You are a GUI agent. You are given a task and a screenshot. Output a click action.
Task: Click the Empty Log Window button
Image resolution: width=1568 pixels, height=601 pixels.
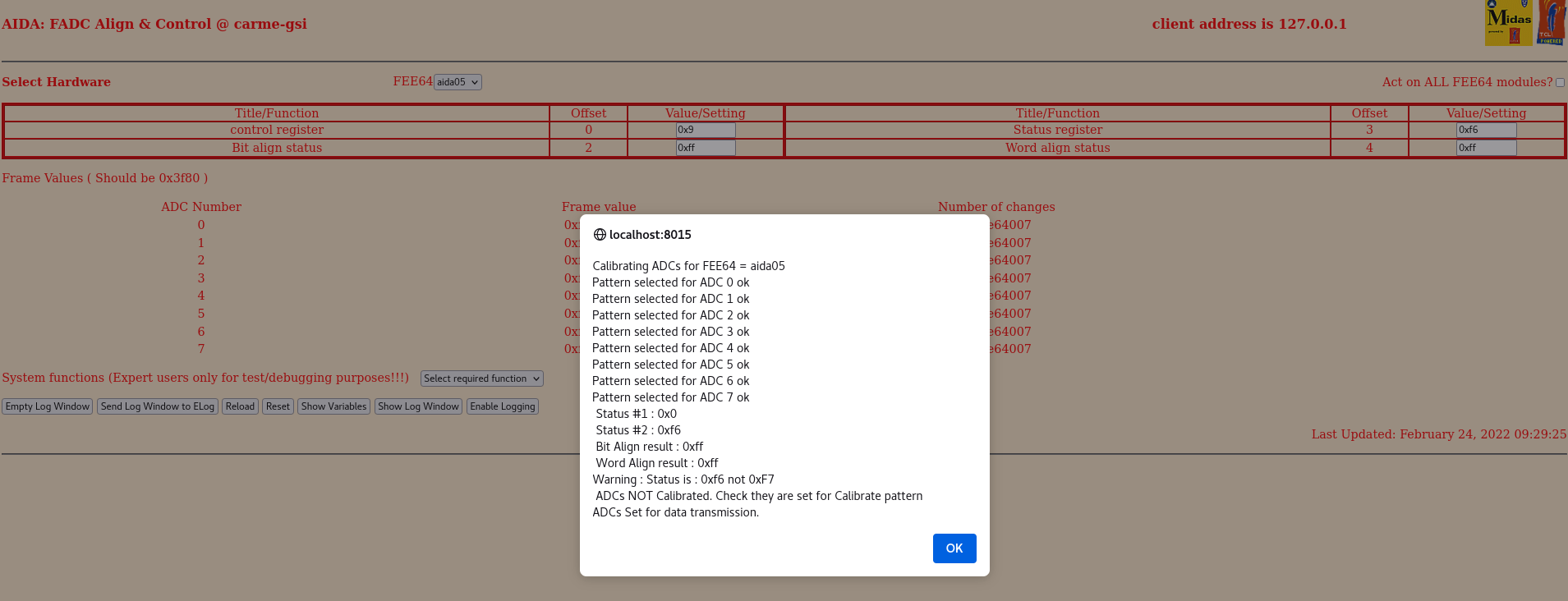[x=48, y=406]
